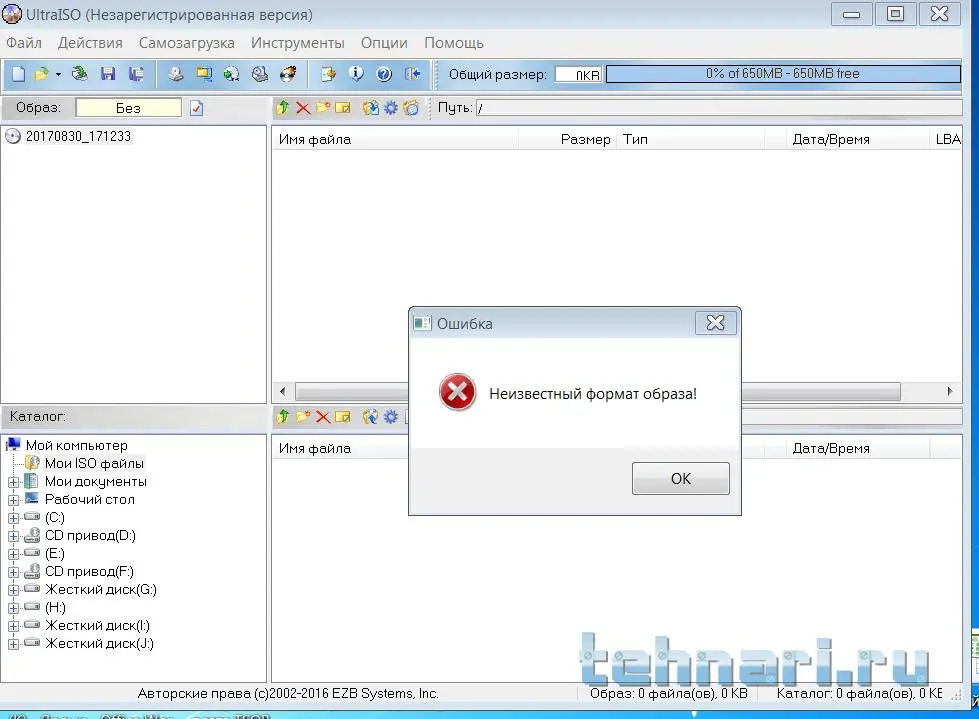Click the Burn CD/DVD image icon

pyautogui.click(x=288, y=74)
